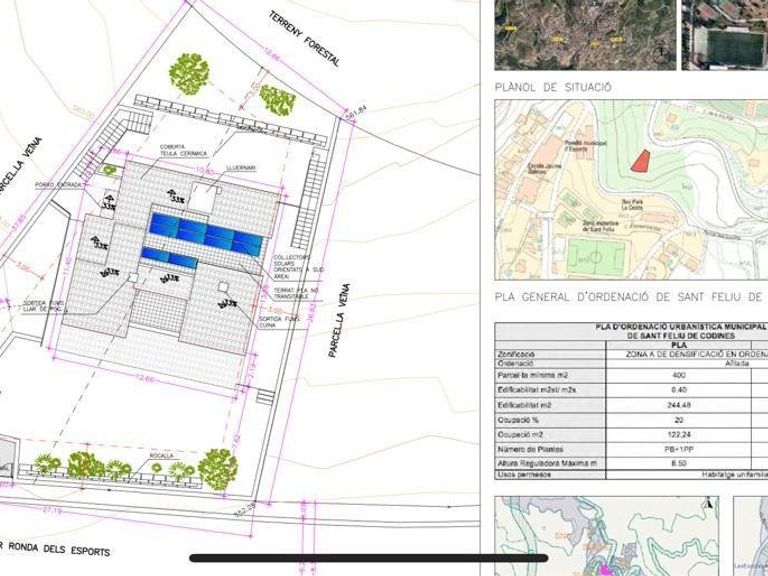The height and width of the screenshot is (576, 768).
Task: Click the 'PORXO ENTRADA' annotation
Action: point(58,185)
